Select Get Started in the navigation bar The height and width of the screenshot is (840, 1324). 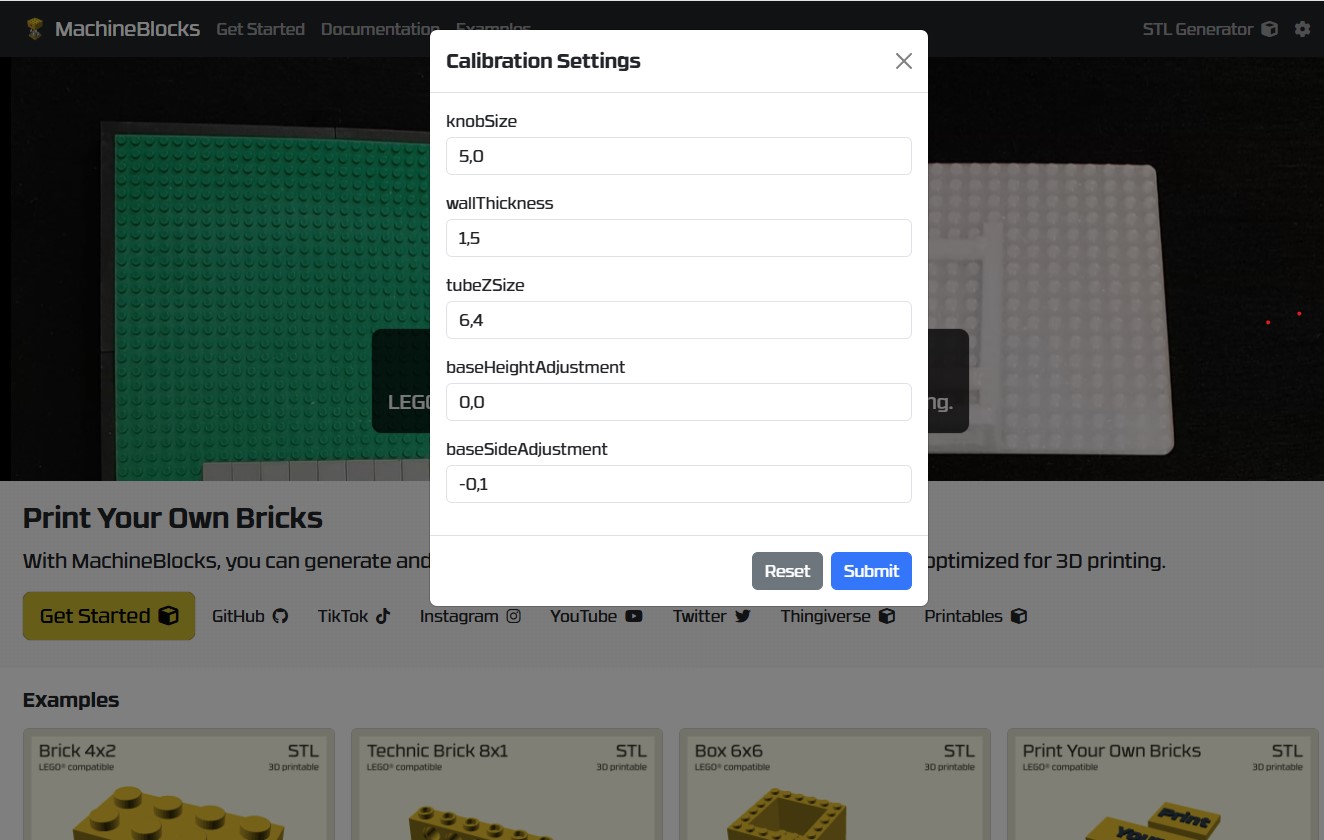coord(260,29)
